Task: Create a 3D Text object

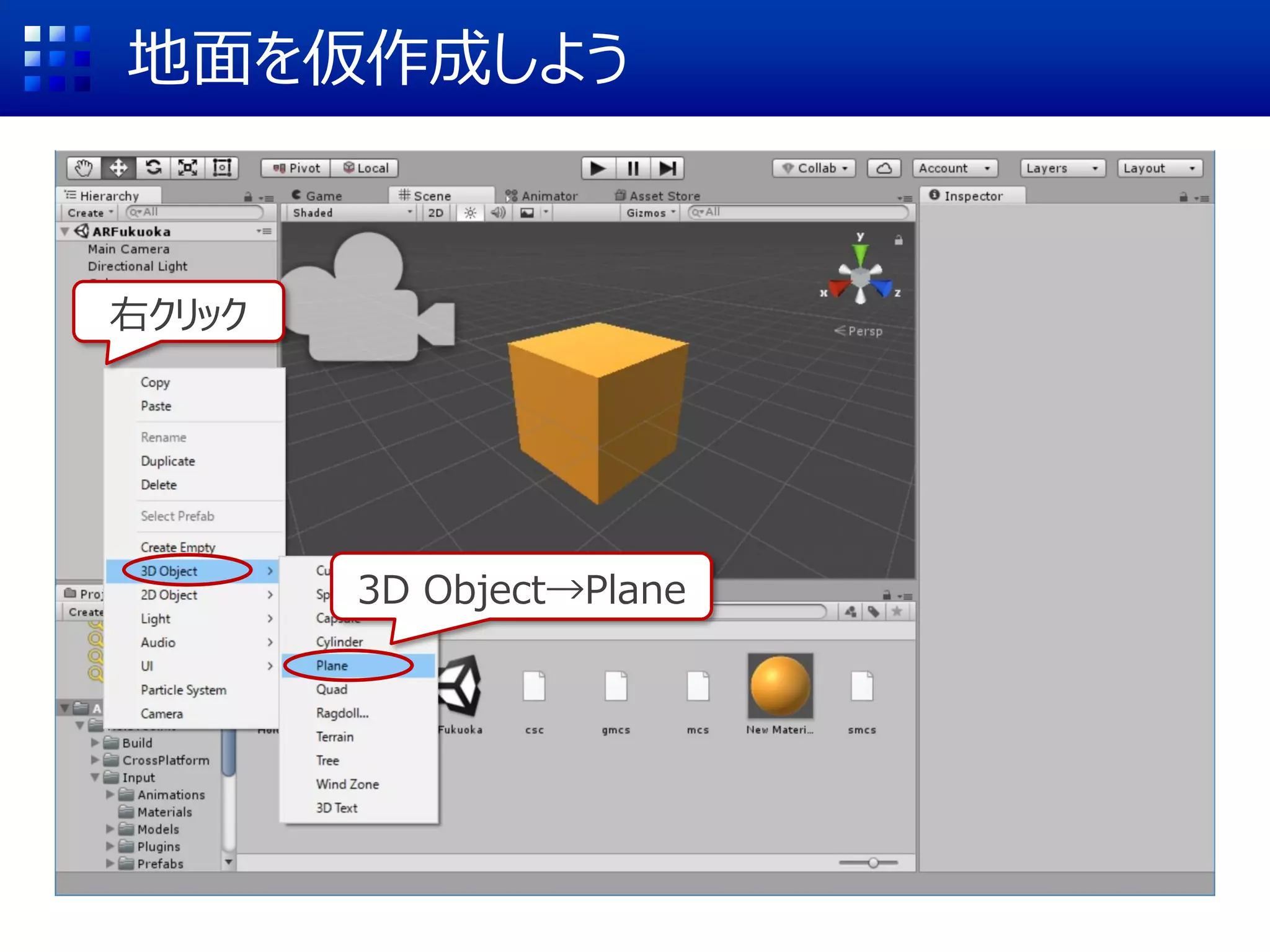Action: pos(358,808)
